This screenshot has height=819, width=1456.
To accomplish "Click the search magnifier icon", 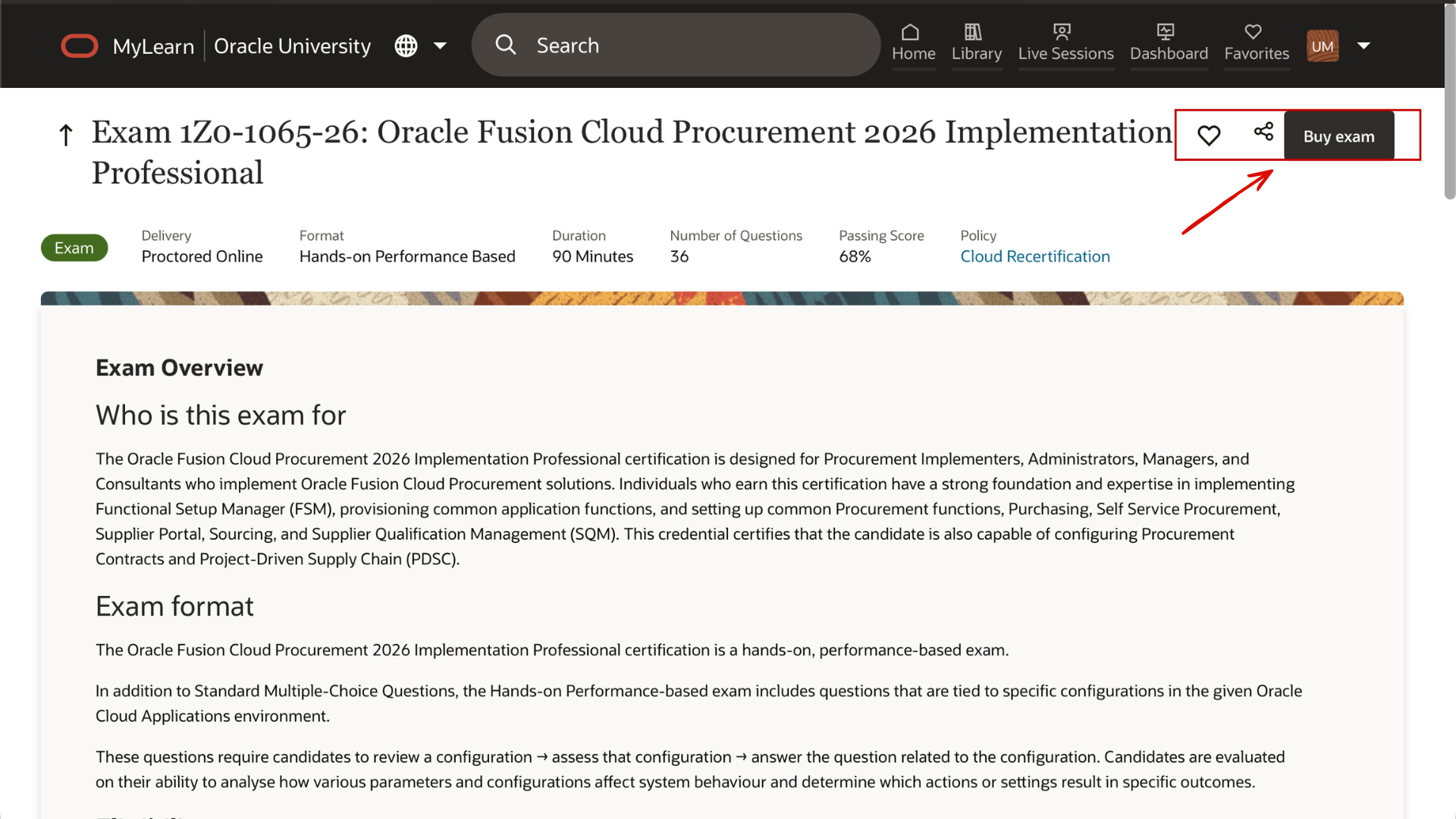I will [x=506, y=45].
